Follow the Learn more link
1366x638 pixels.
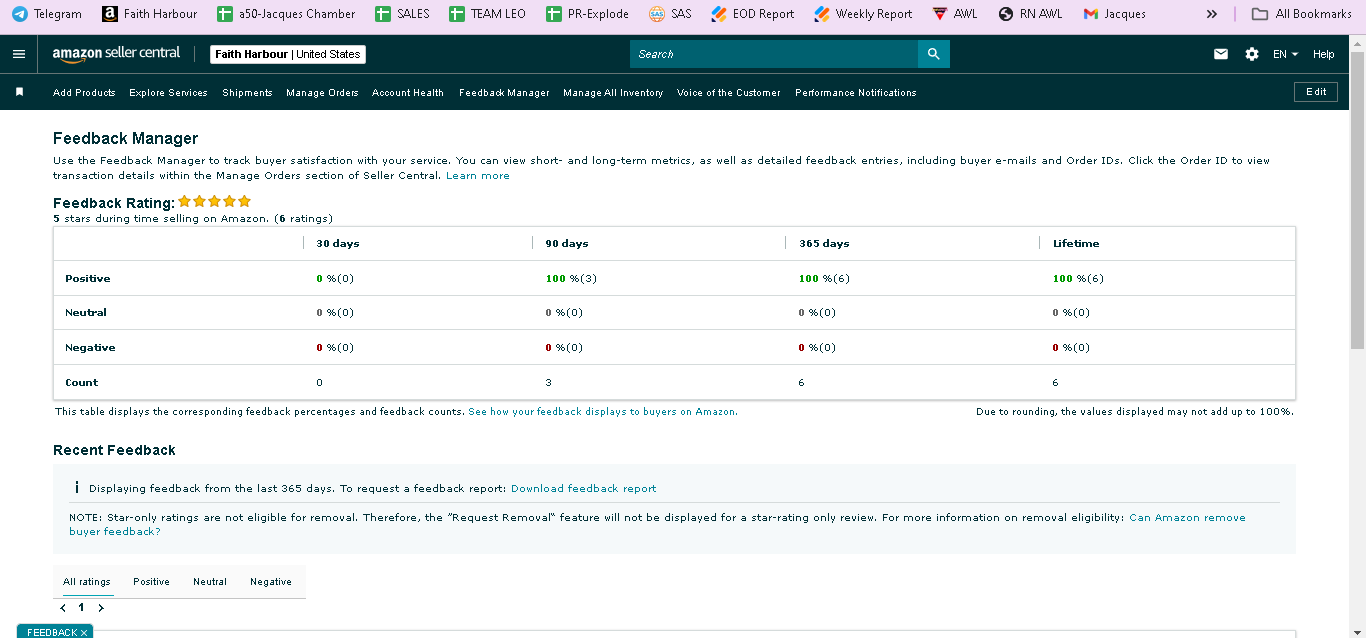[478, 176]
